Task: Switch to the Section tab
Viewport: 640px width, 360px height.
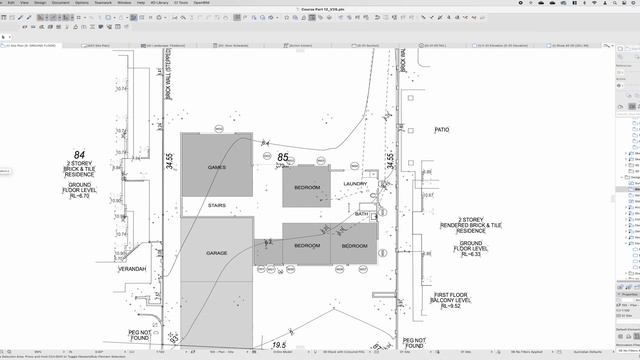Action: [x=366, y=45]
